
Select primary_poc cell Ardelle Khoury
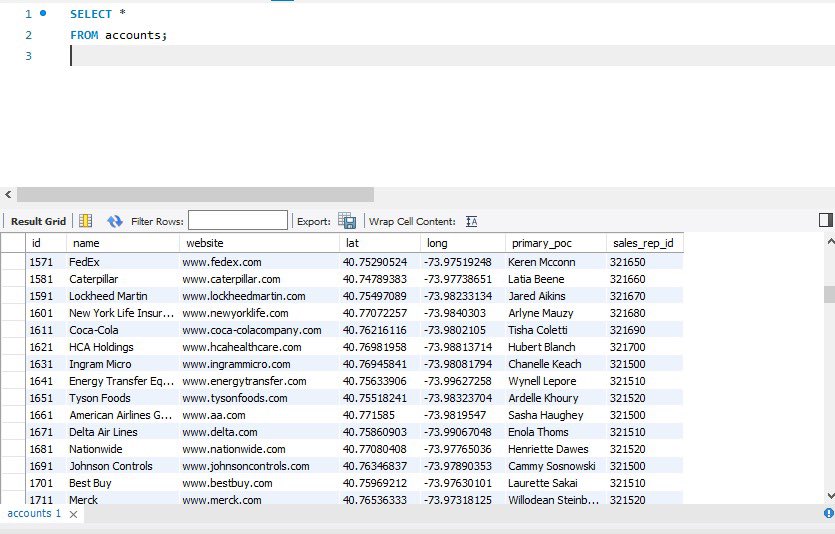coord(556,398)
